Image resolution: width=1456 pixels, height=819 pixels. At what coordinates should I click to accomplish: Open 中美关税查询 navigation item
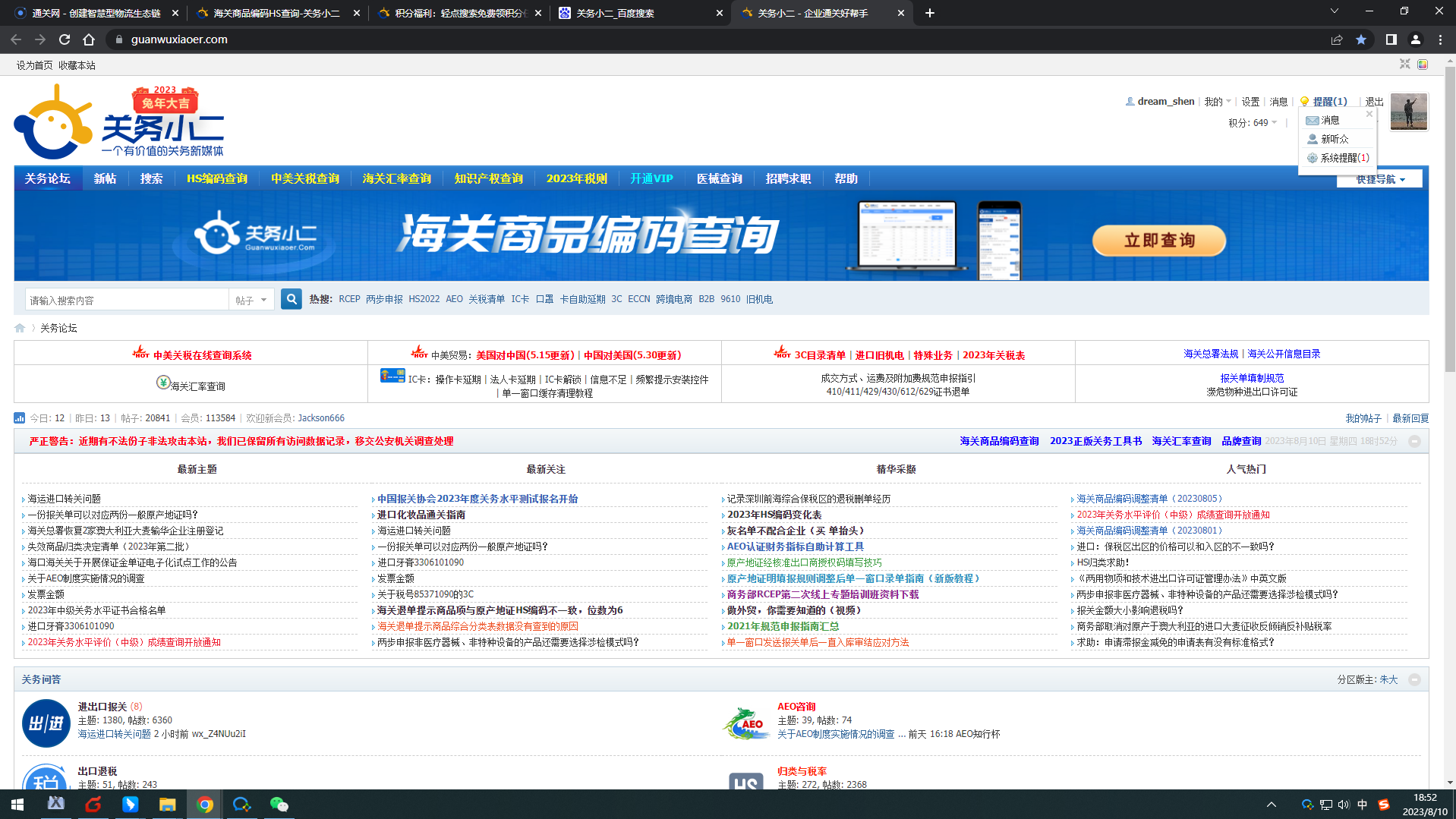(305, 178)
